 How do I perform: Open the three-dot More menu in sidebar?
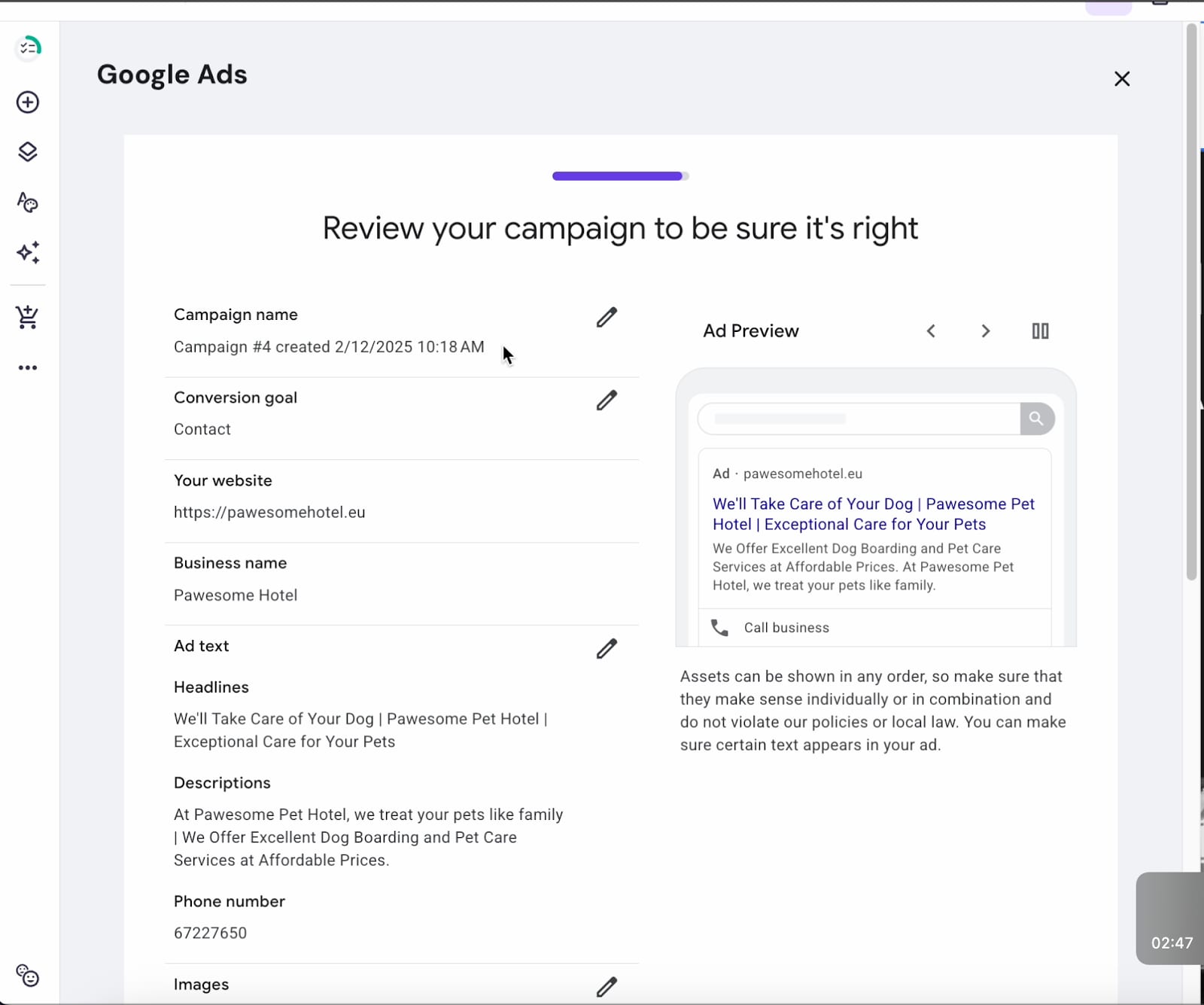click(28, 368)
